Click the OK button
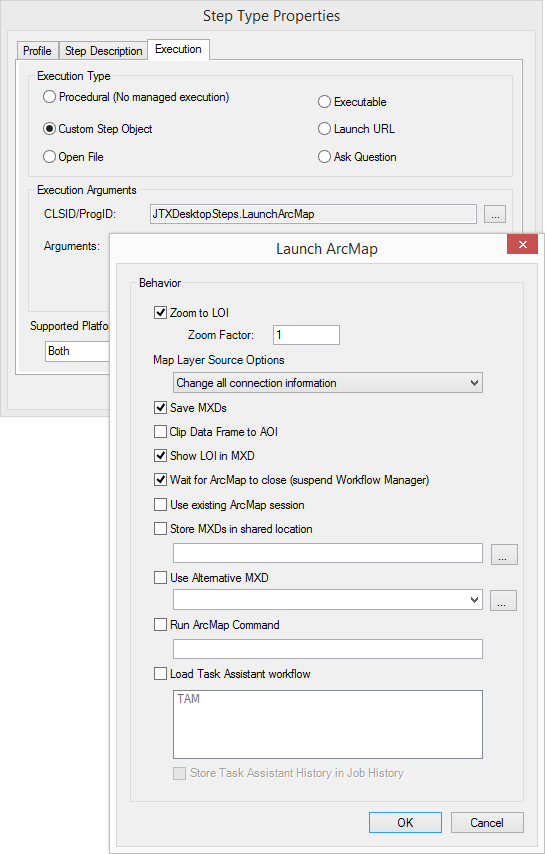This screenshot has height=854, width=545. click(405, 822)
